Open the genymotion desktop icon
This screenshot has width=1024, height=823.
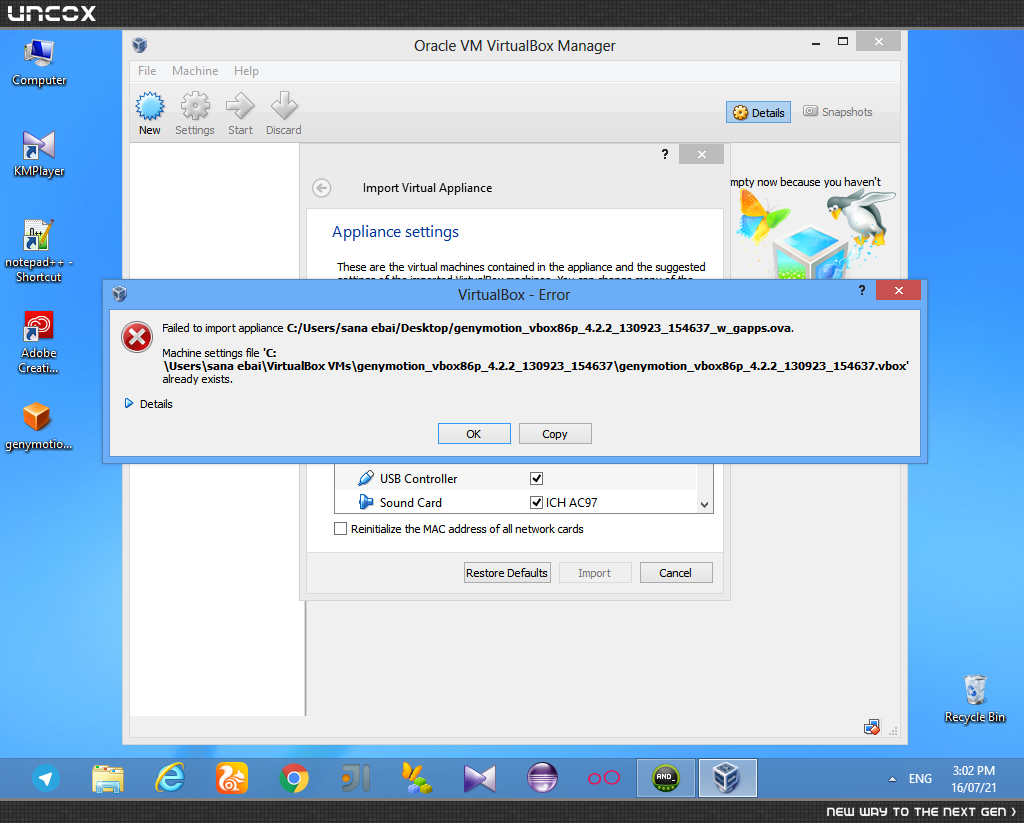click(39, 426)
